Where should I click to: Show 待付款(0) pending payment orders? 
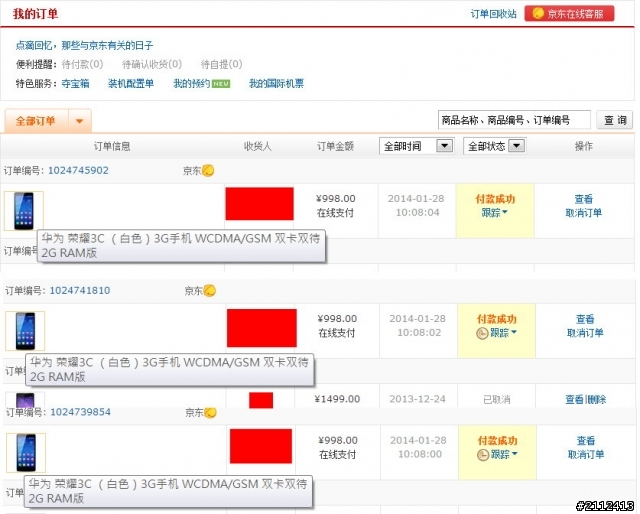point(82,64)
